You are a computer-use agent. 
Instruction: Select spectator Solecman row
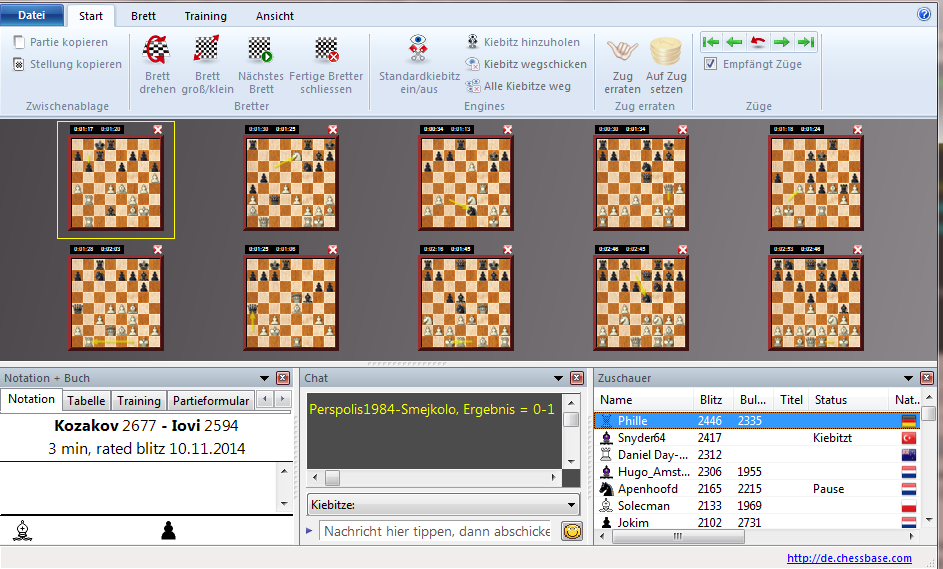[757, 505]
